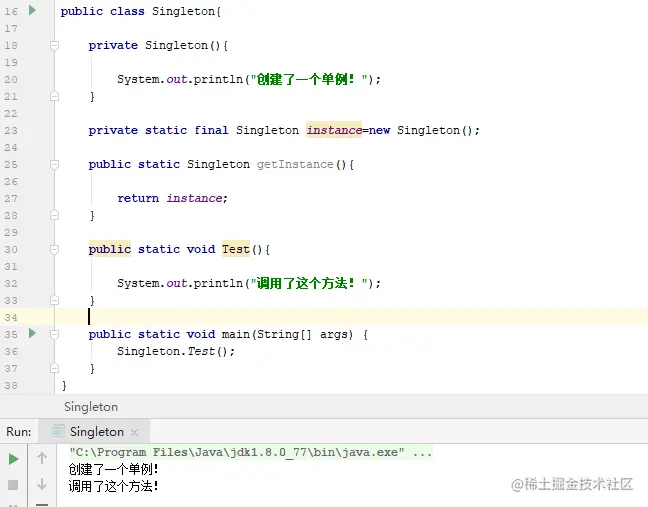Run the main method from the line 35 gutter arrow
The width and height of the screenshot is (648, 507).
click(32, 333)
